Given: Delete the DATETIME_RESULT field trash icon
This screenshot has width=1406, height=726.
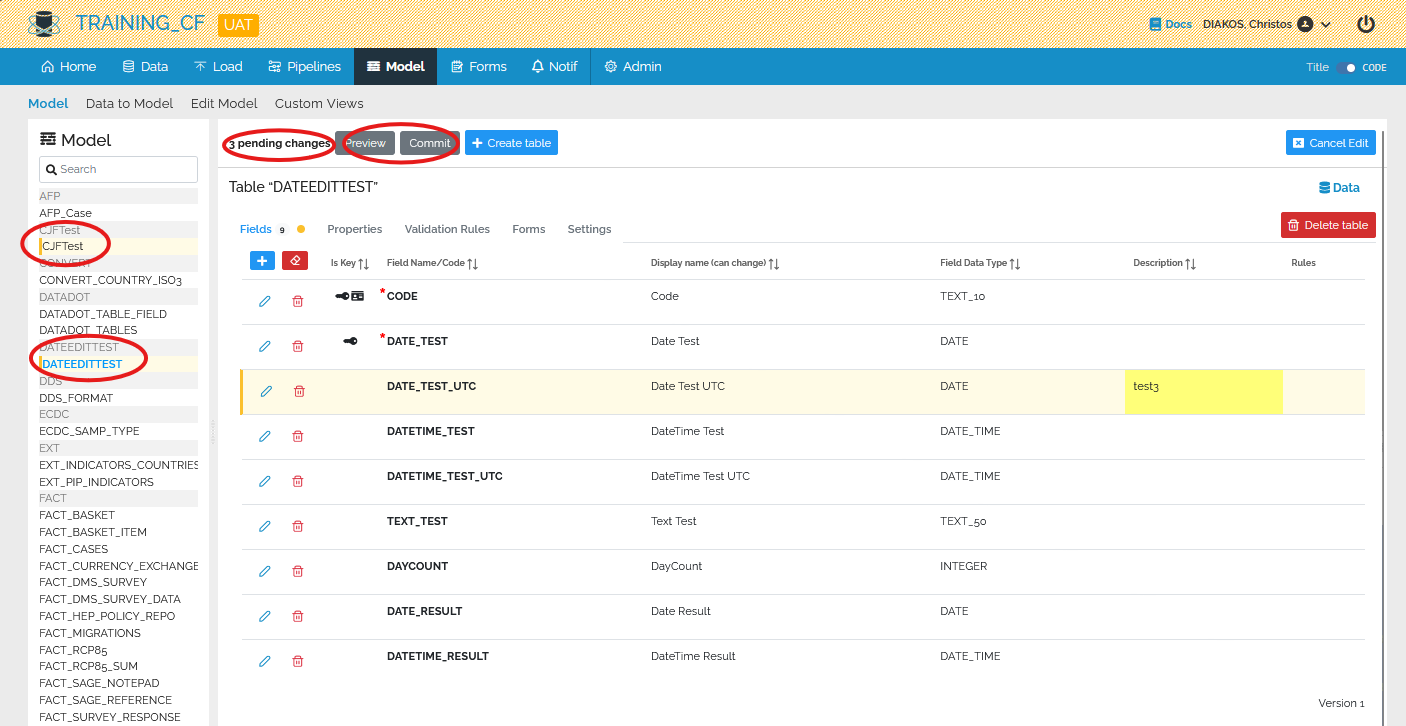Looking at the screenshot, I should pos(297,661).
